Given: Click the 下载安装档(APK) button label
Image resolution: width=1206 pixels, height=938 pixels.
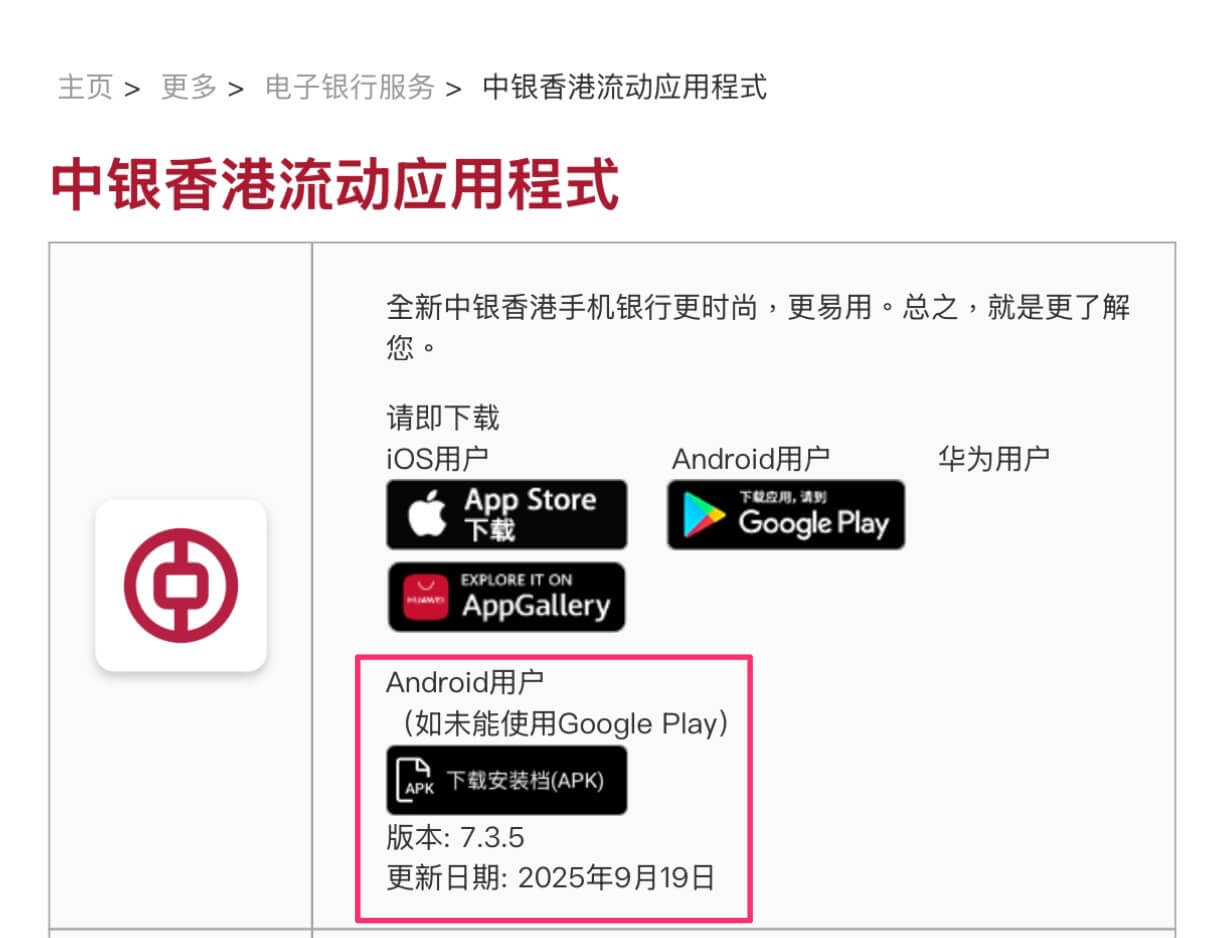Looking at the screenshot, I should [525, 781].
